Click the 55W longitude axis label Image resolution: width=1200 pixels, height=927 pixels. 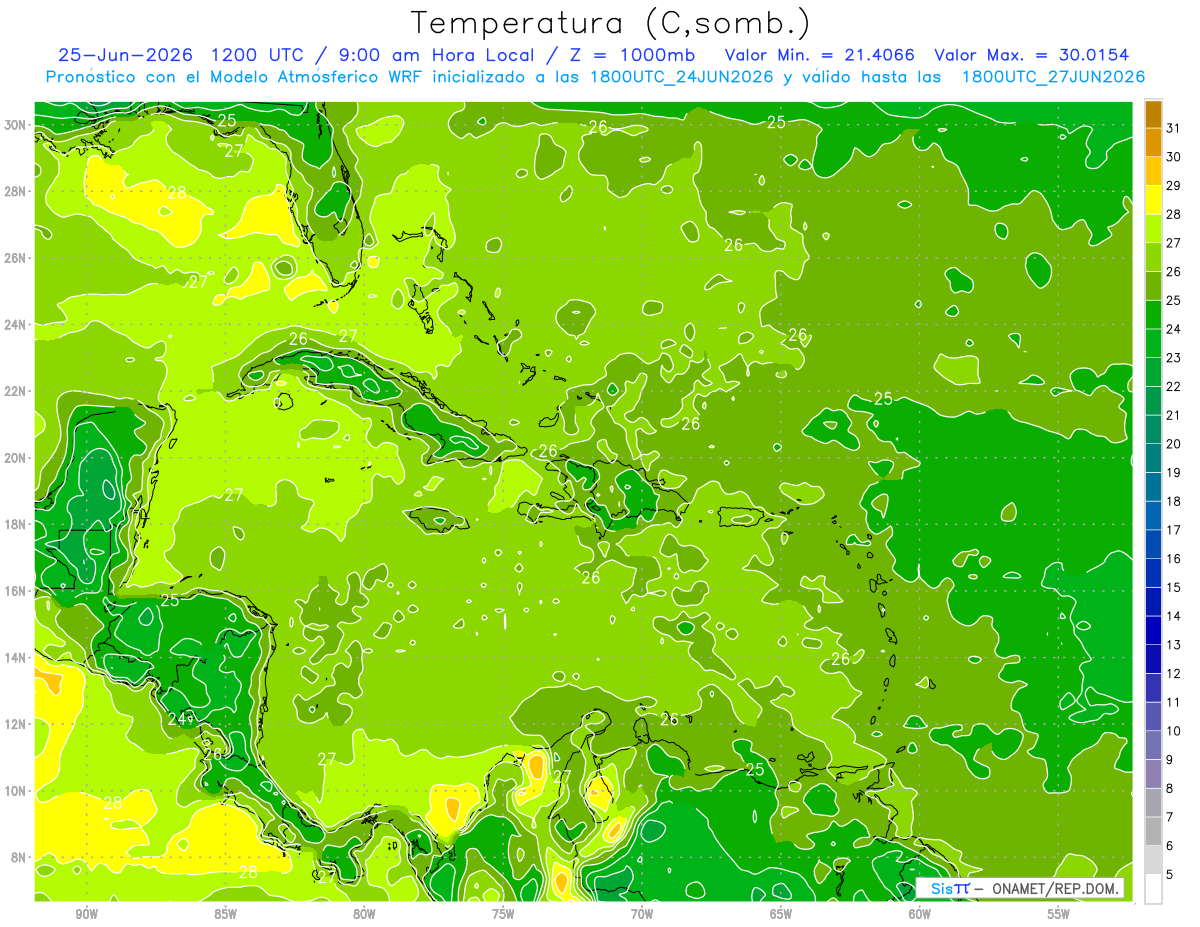(1059, 915)
